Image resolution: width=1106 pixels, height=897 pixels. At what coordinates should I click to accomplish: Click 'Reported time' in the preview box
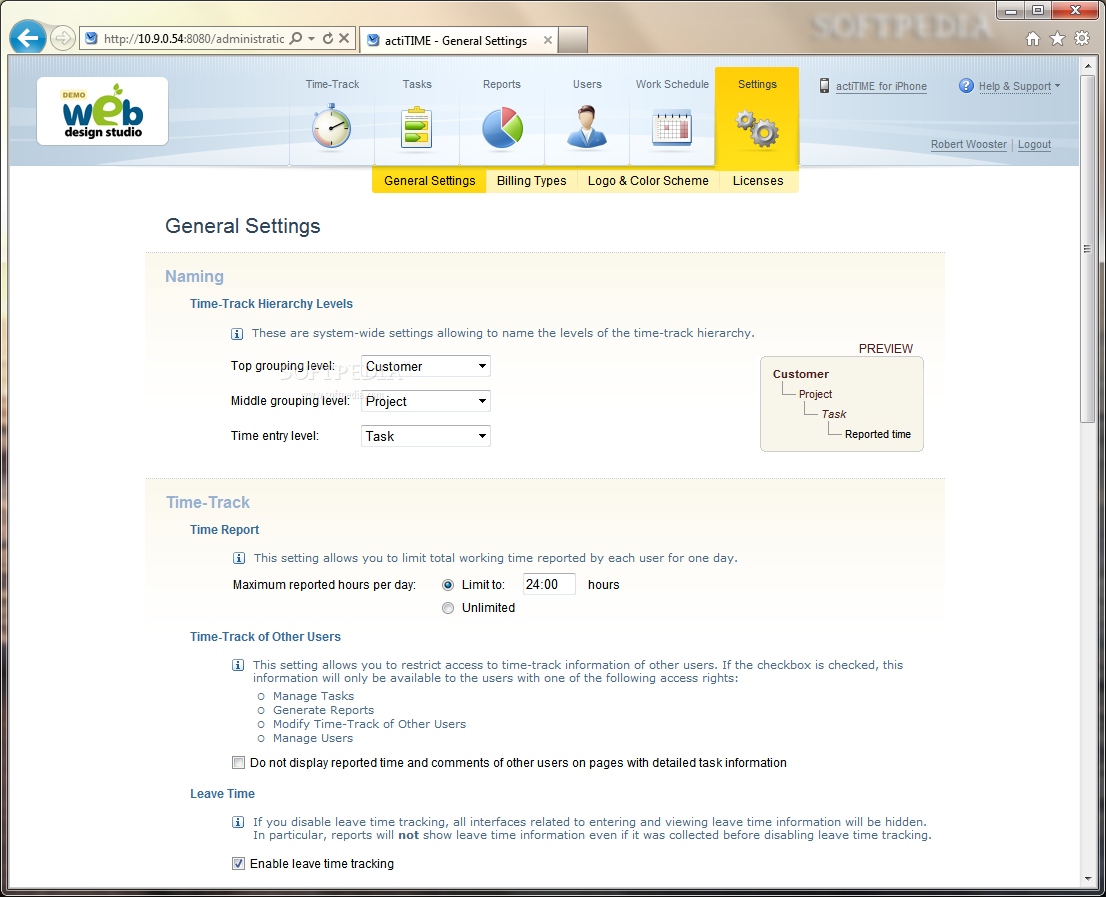[x=877, y=434]
